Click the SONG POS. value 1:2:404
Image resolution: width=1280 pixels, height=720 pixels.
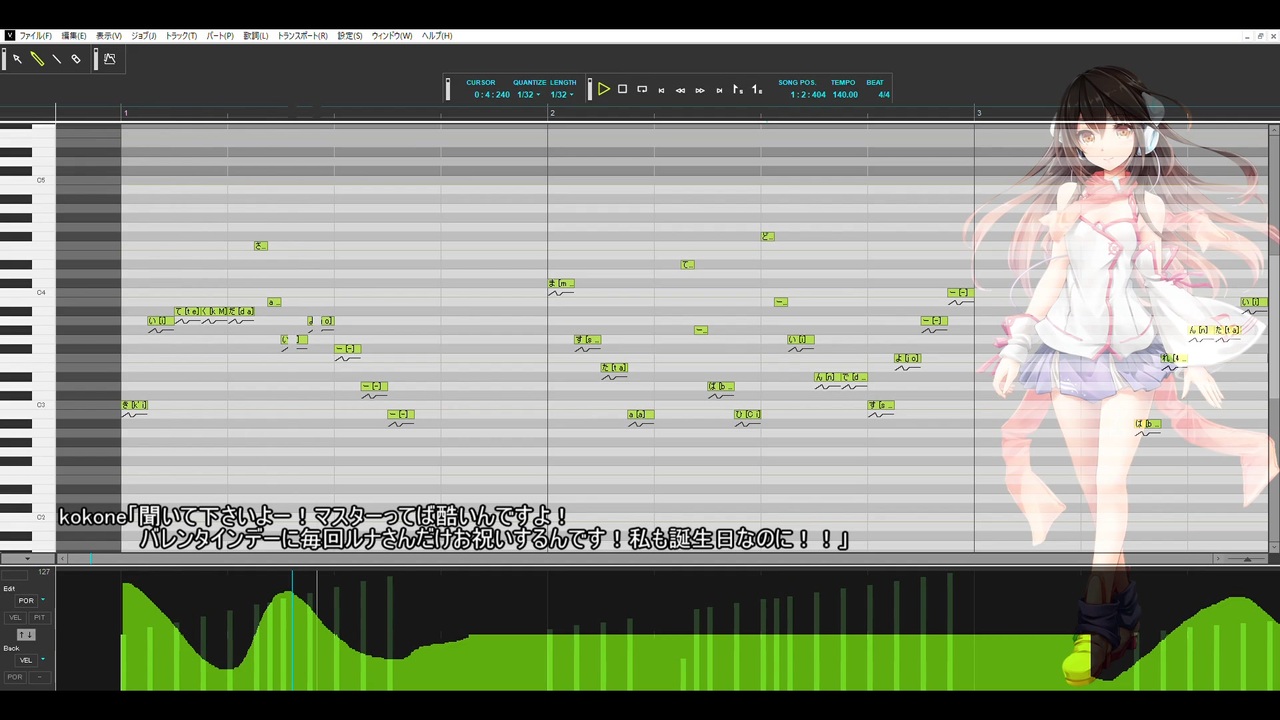[x=808, y=95]
